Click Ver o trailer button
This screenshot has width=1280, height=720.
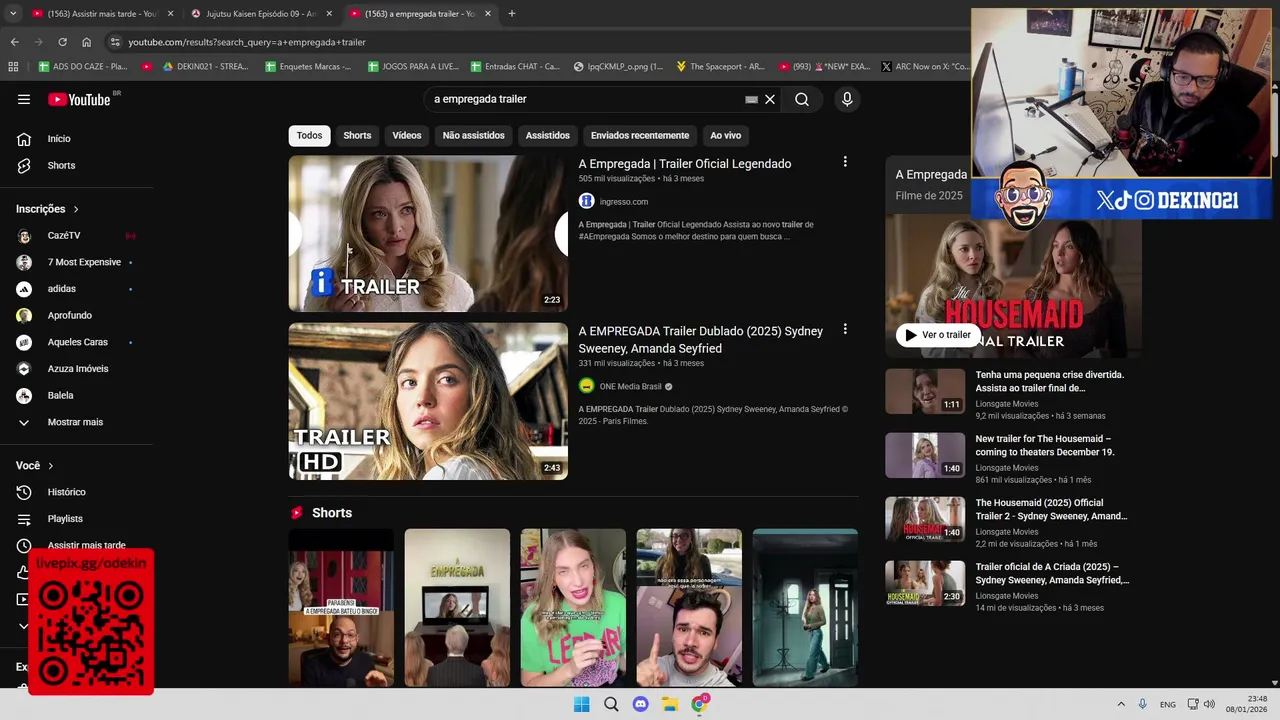tap(938, 335)
